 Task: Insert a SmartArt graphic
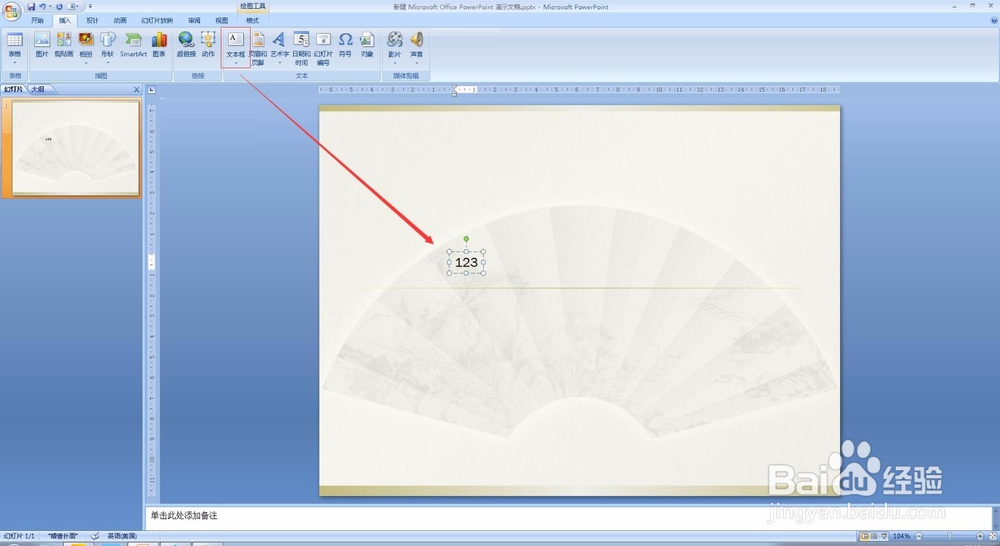133,45
